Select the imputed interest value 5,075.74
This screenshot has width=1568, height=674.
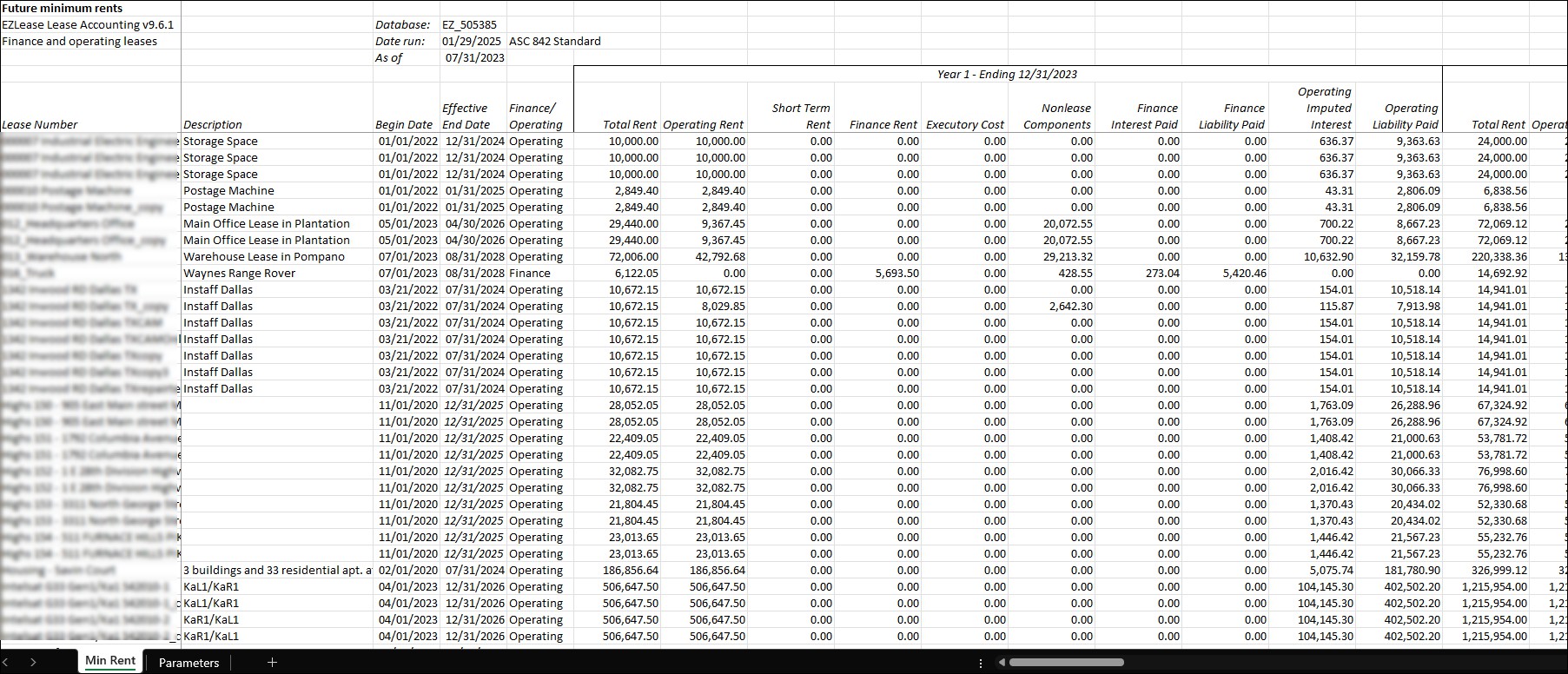coord(1331,570)
